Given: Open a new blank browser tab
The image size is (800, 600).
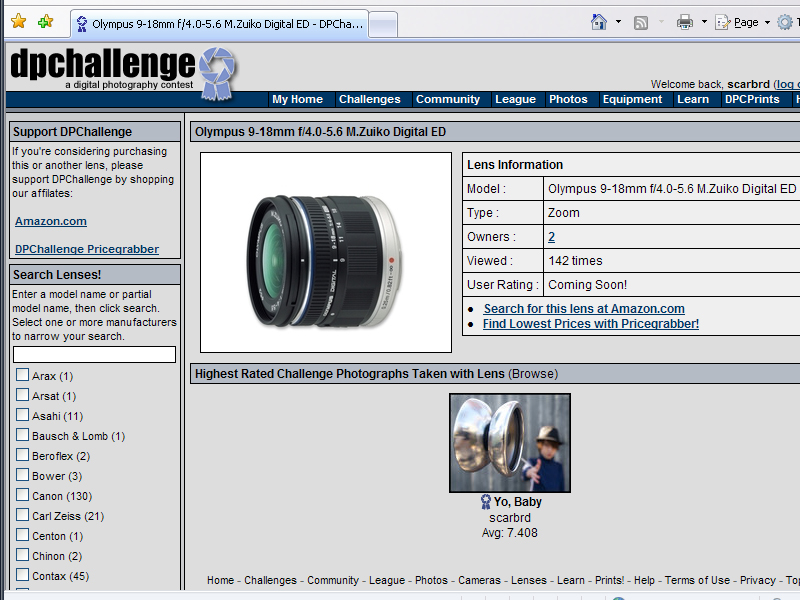Looking at the screenshot, I should (383, 24).
